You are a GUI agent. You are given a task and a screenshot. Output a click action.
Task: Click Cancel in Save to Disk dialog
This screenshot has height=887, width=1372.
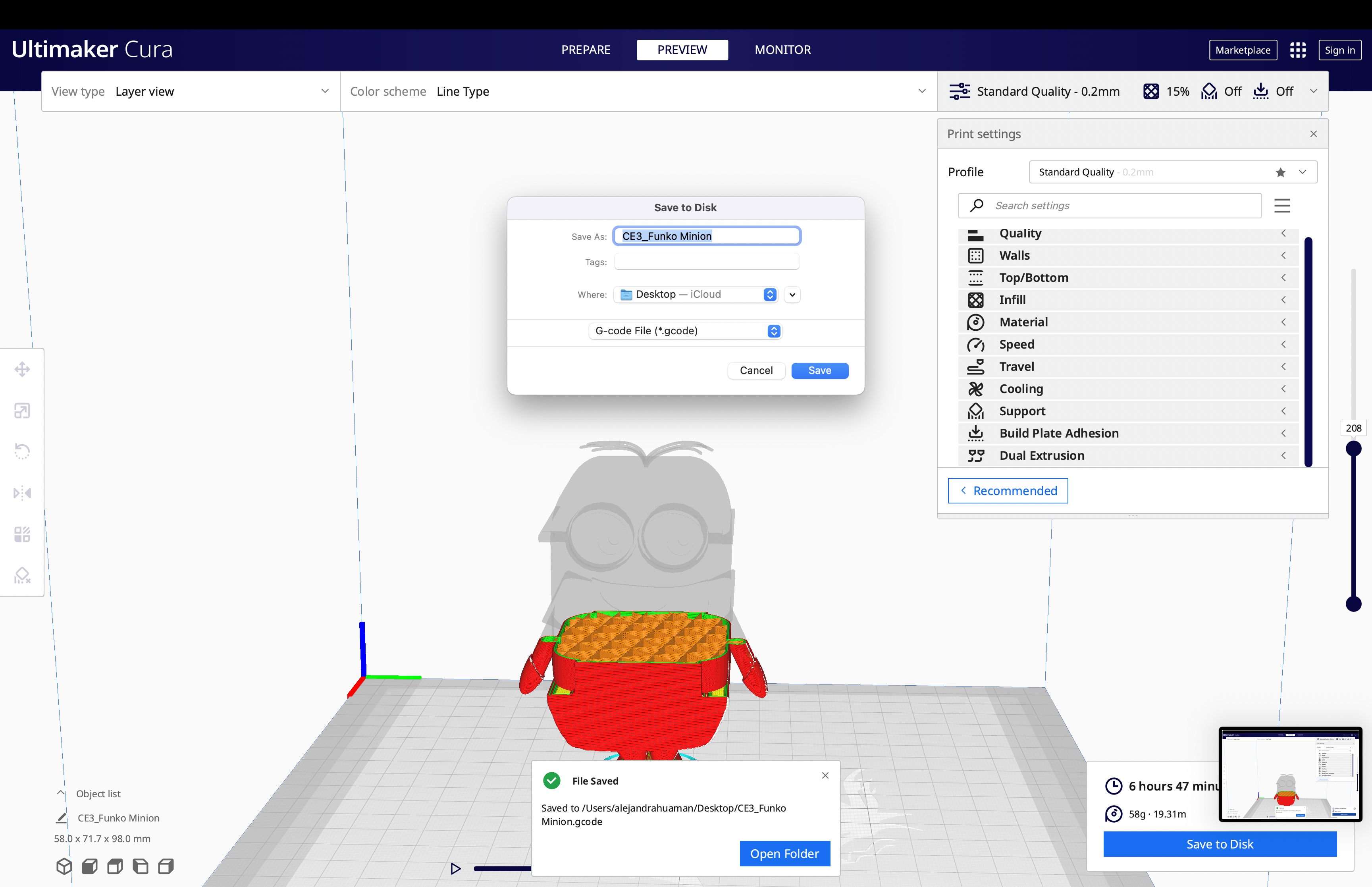pyautogui.click(x=757, y=370)
